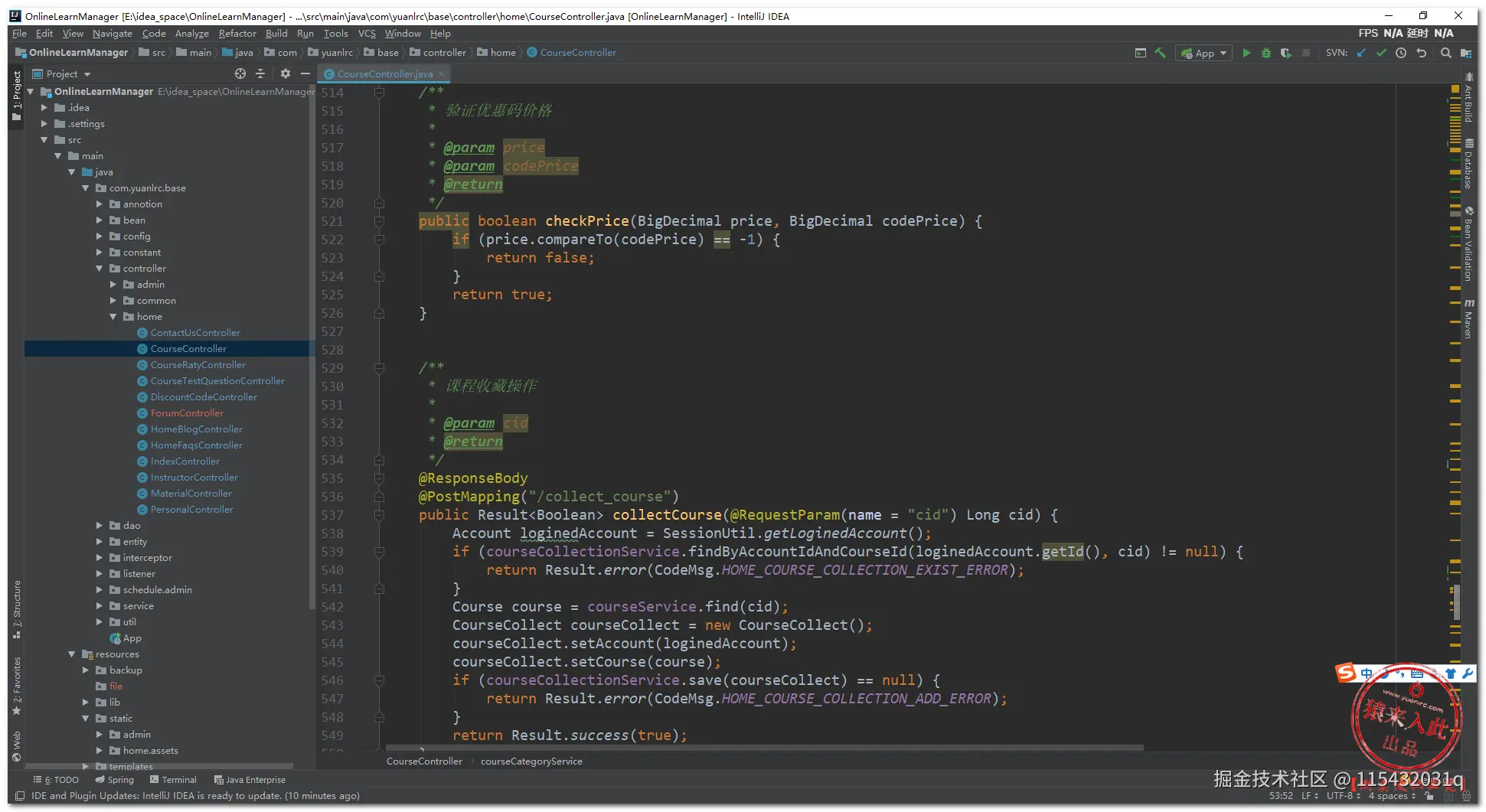The width and height of the screenshot is (1486, 812).
Task: Click the editor horizontal scrollbar
Action: point(764,748)
